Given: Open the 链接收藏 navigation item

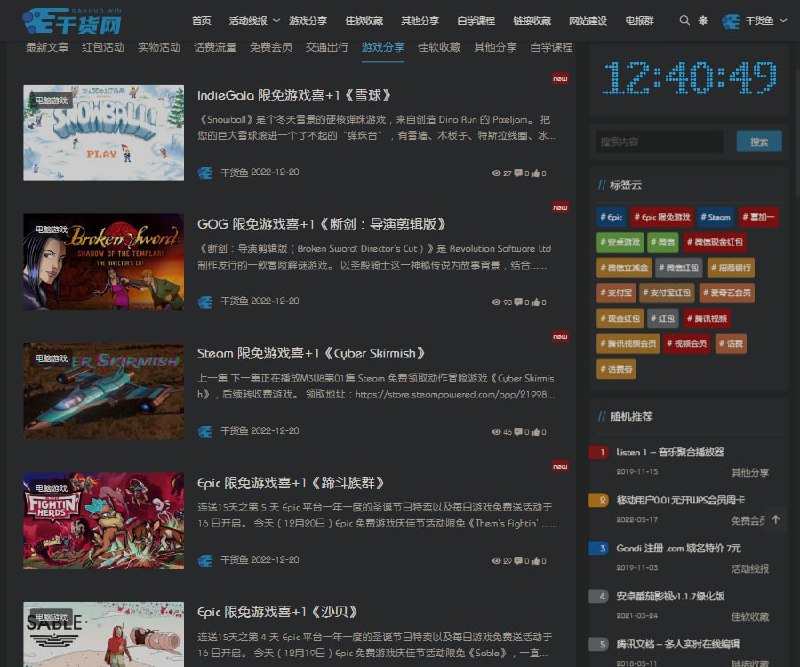Looking at the screenshot, I should [x=532, y=20].
